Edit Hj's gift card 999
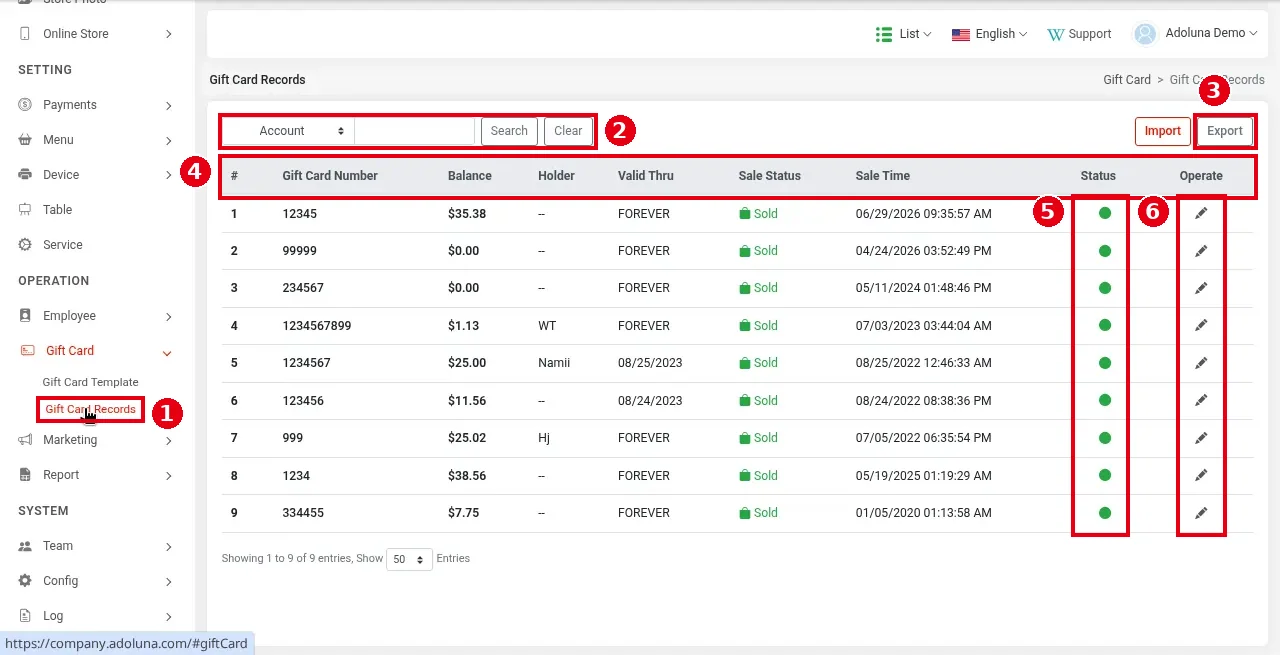1280x655 pixels. 1201,438
